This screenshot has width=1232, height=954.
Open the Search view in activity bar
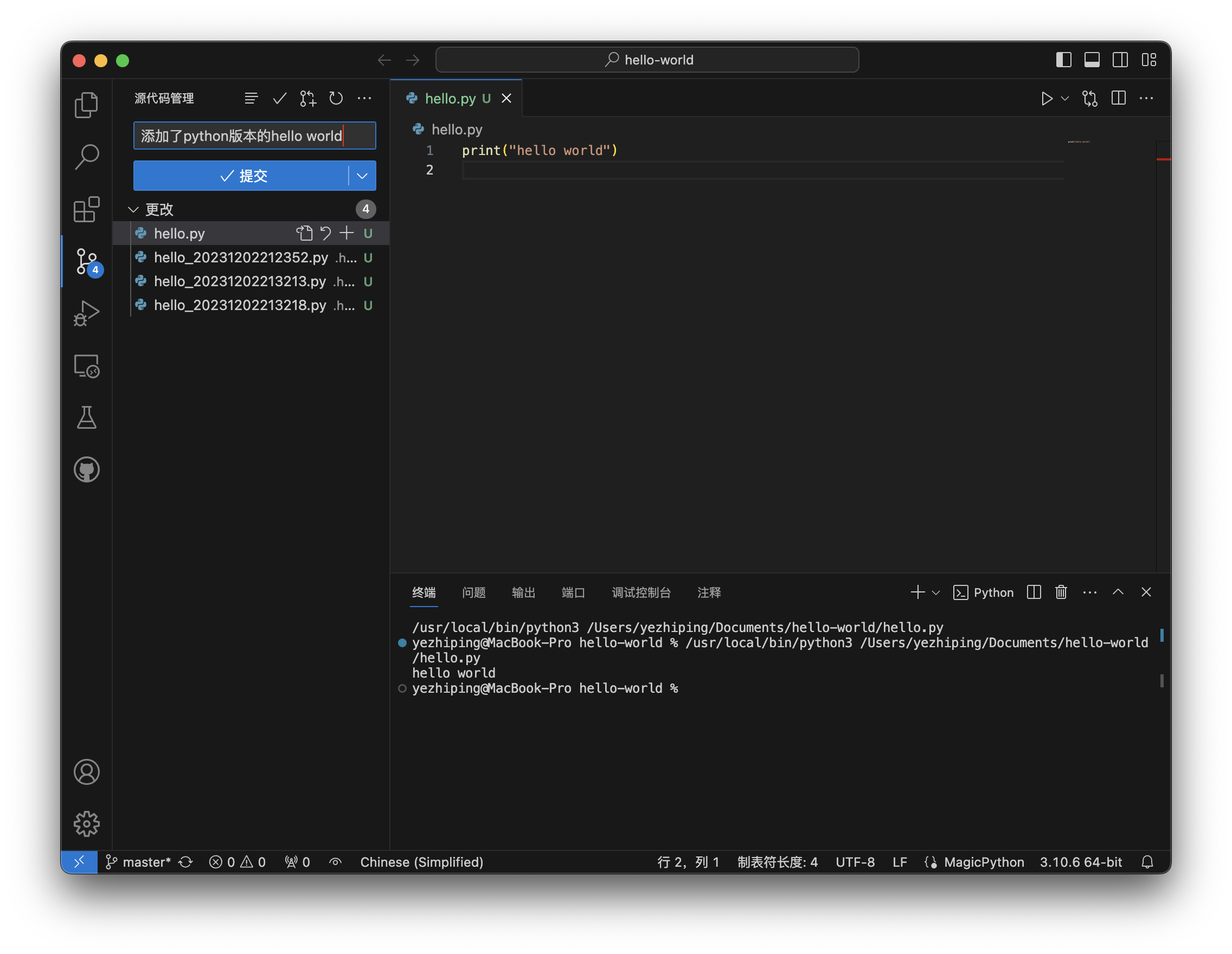pyautogui.click(x=86, y=157)
